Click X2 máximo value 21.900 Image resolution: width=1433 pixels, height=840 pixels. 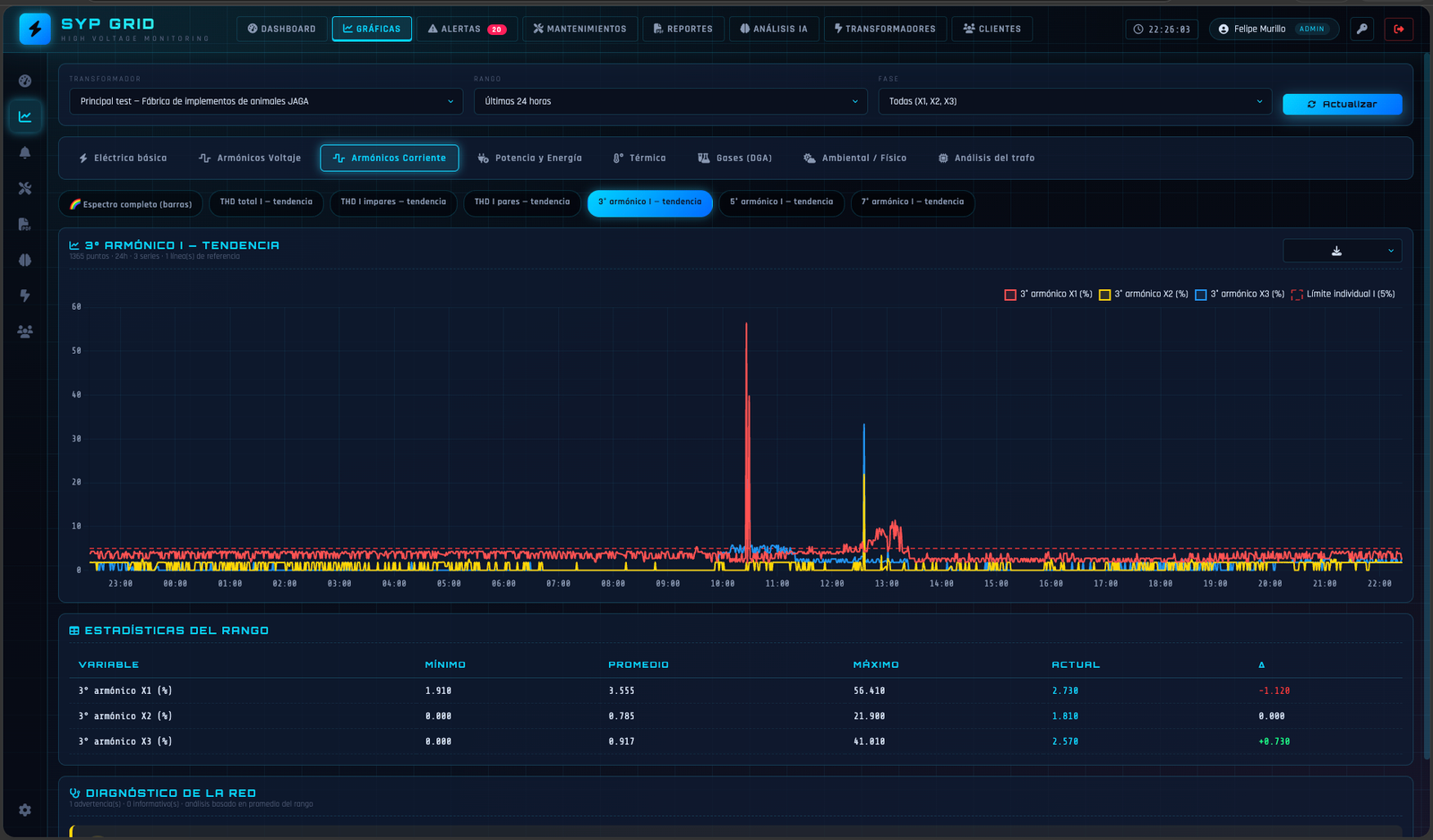coord(869,716)
